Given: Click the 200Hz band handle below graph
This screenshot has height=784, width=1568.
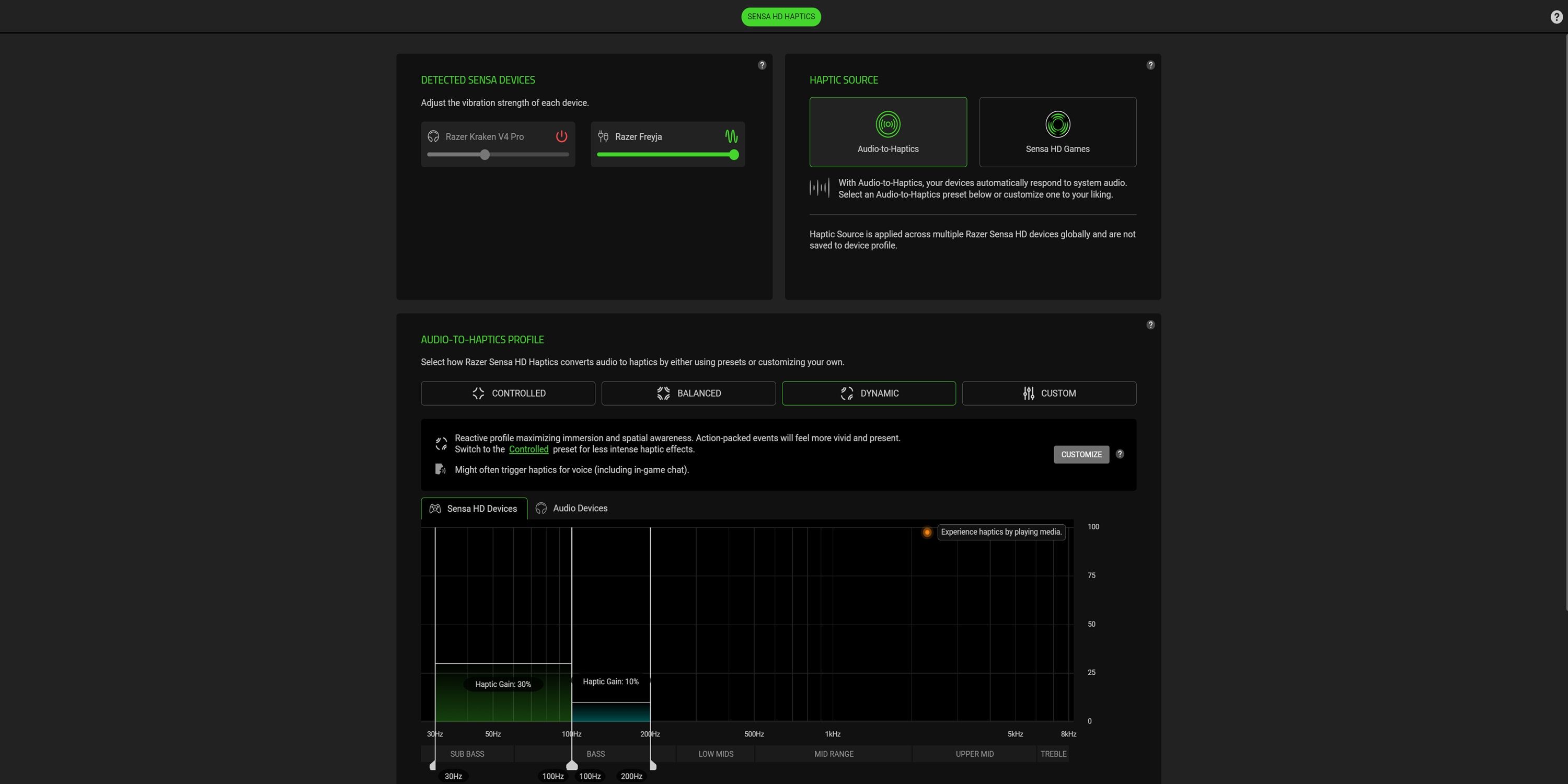Looking at the screenshot, I should (652, 765).
